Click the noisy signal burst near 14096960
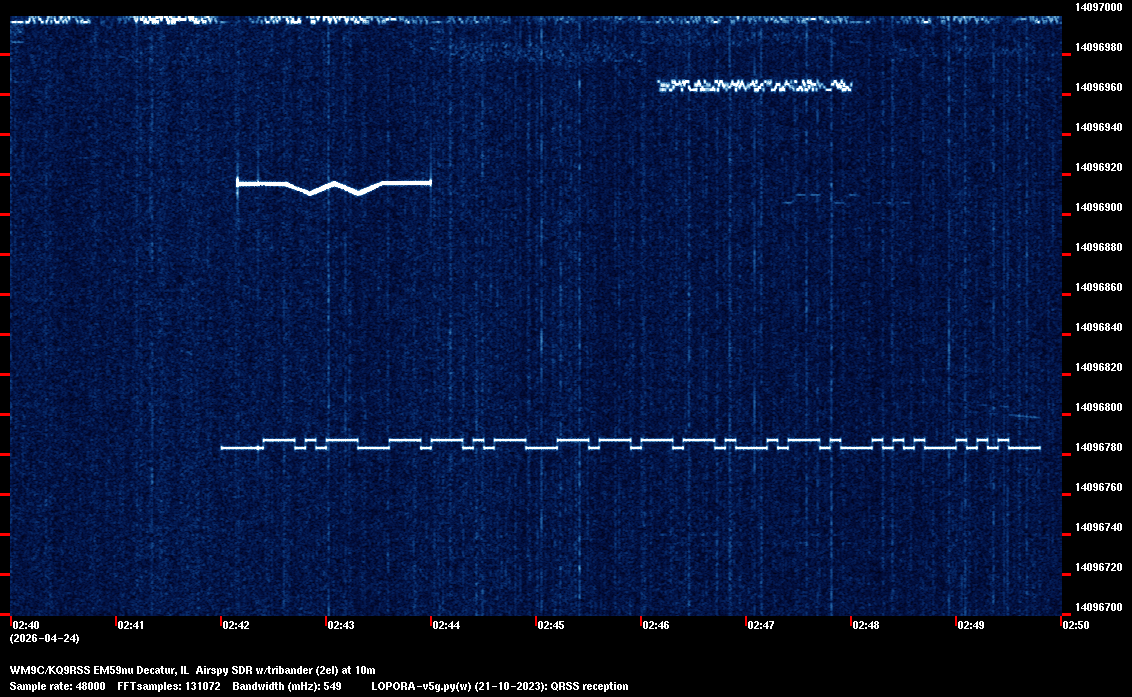 pos(754,87)
